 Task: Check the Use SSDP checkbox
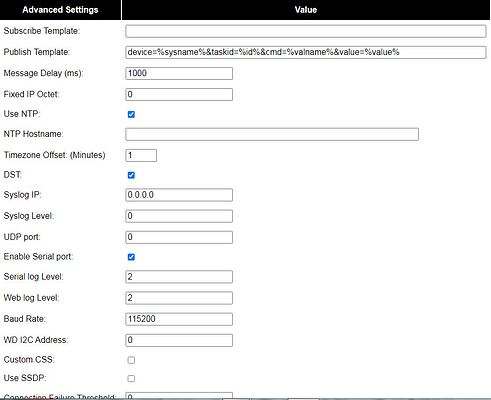tap(131, 378)
